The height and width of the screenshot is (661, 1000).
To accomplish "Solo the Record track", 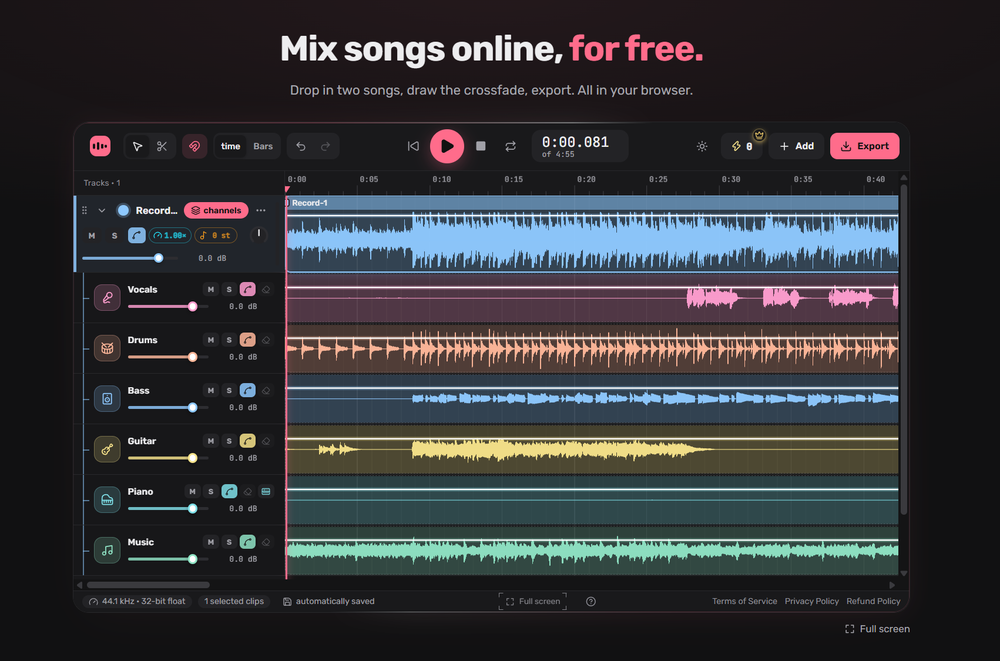I will pos(114,235).
